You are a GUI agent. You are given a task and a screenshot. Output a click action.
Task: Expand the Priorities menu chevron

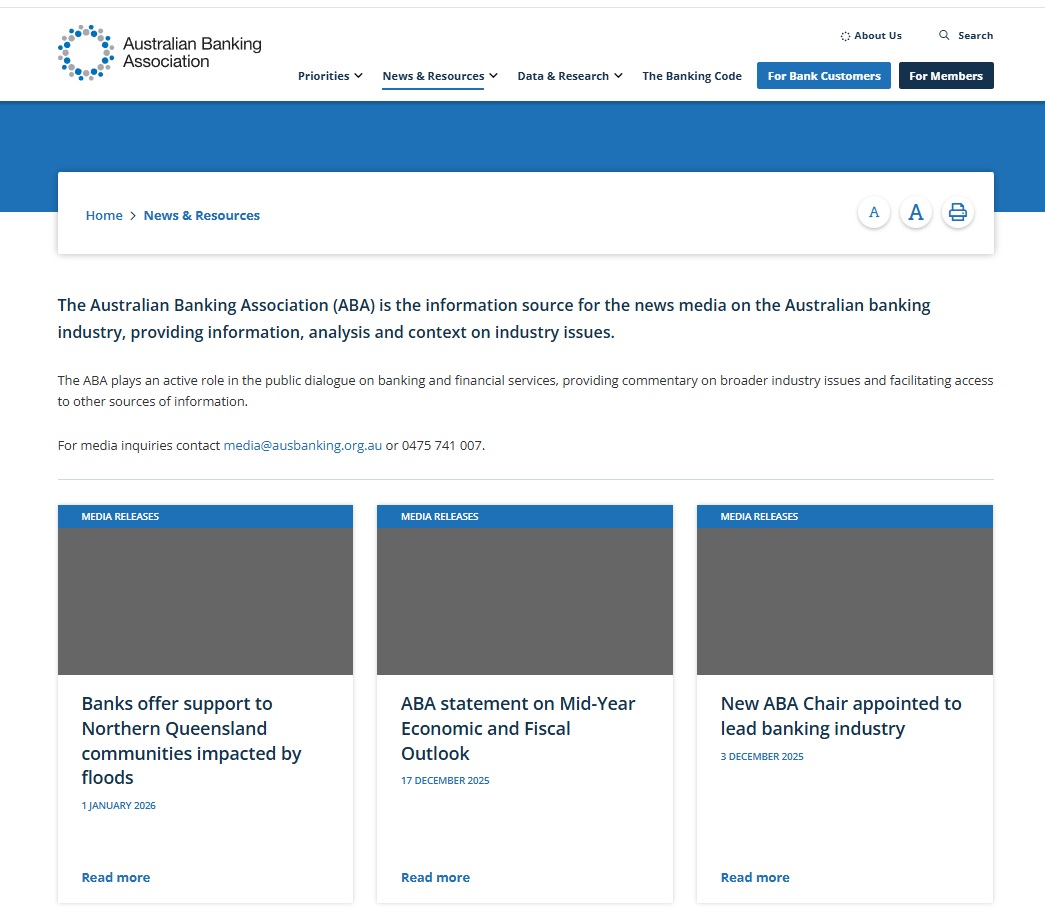[x=359, y=76]
